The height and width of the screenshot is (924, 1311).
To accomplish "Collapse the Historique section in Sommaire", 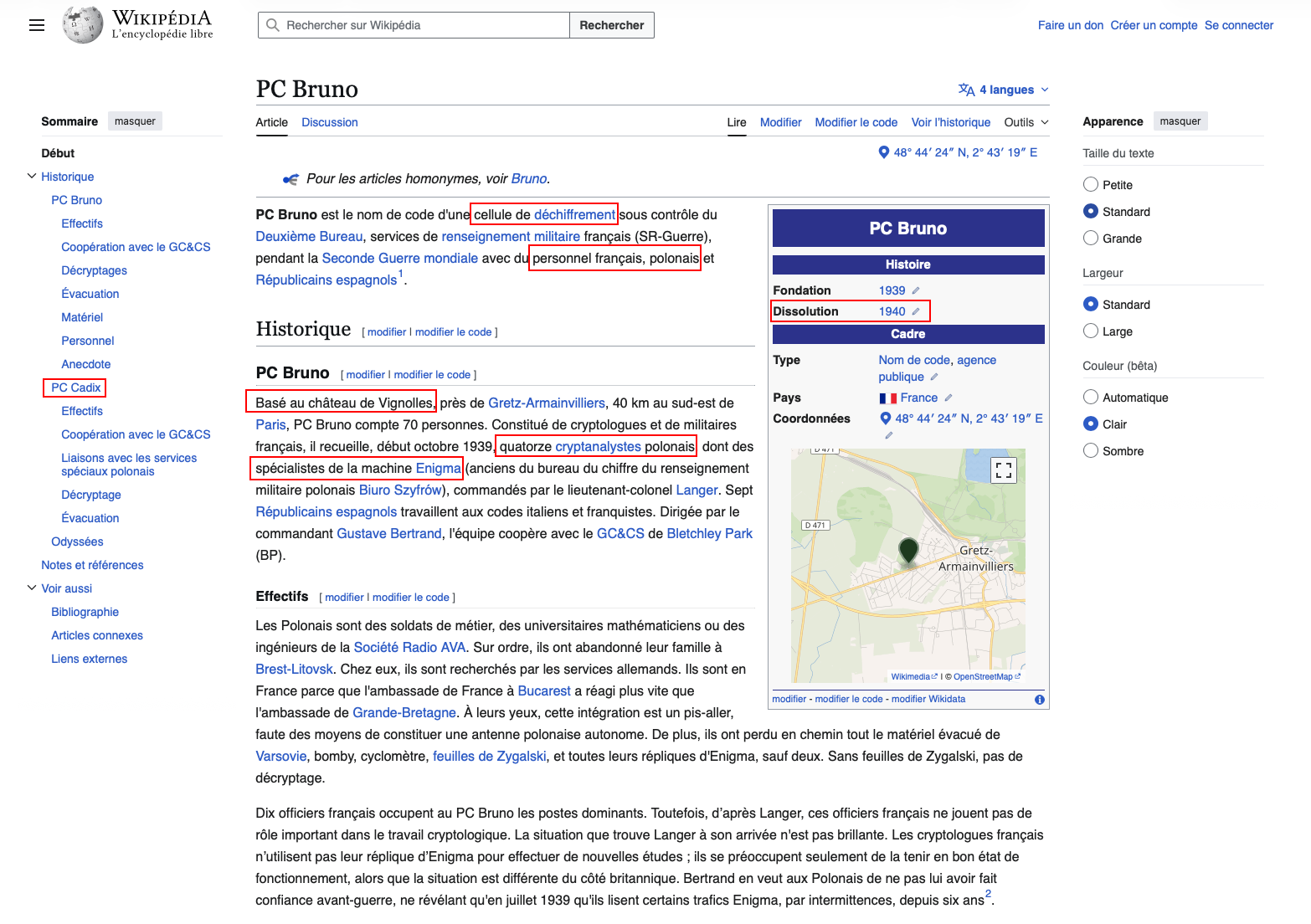I will pos(32,176).
